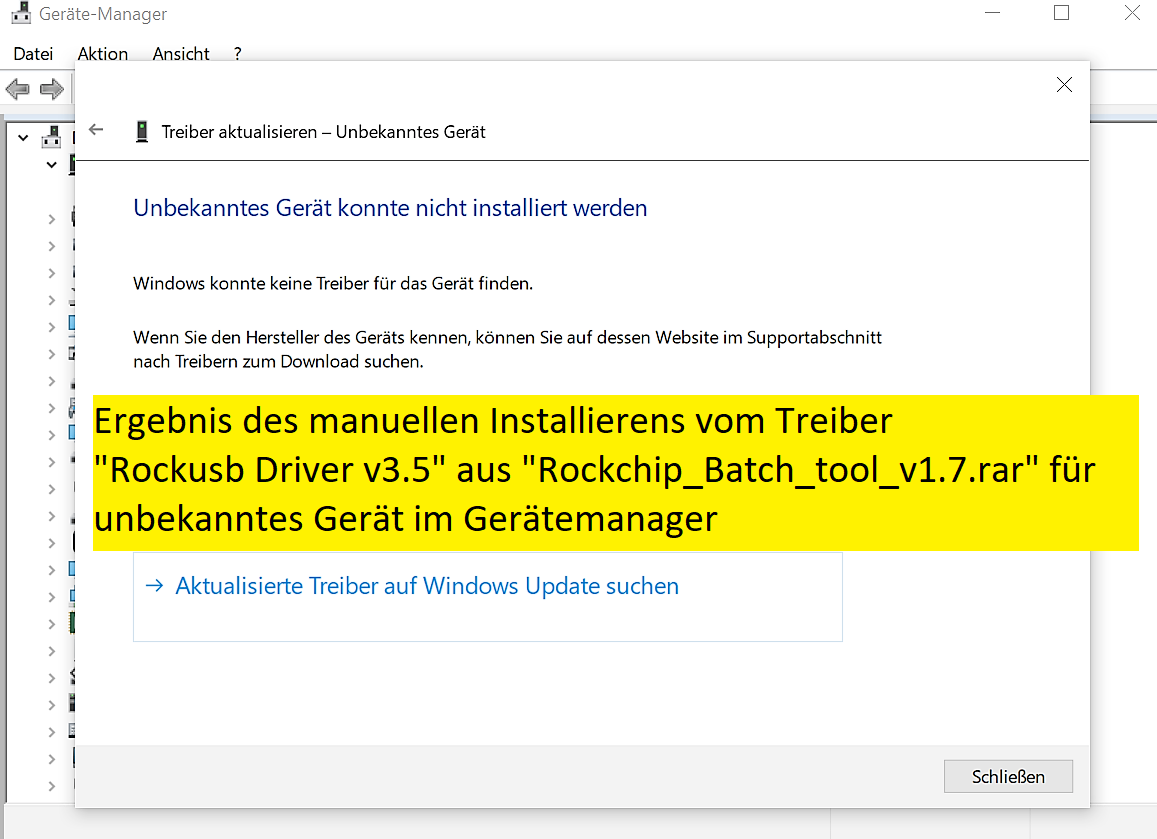Click the dialog title 'Treiber aktualisieren – Unbekanntes Gerät'
The image size is (1157, 839).
[x=323, y=132]
